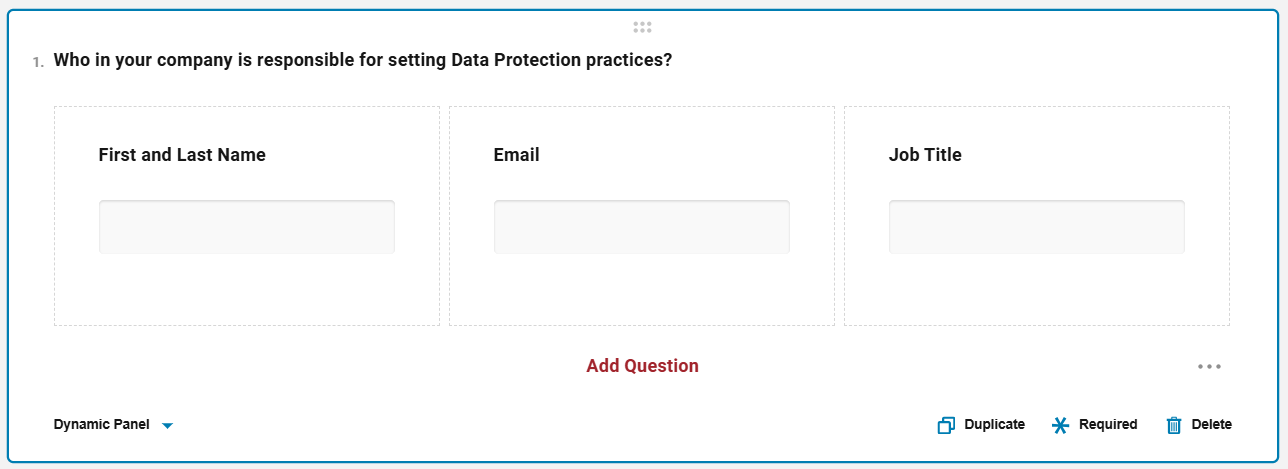Viewport: 1288px width, 469px height.
Task: Select the Data Protection question title text
Action: [362, 60]
